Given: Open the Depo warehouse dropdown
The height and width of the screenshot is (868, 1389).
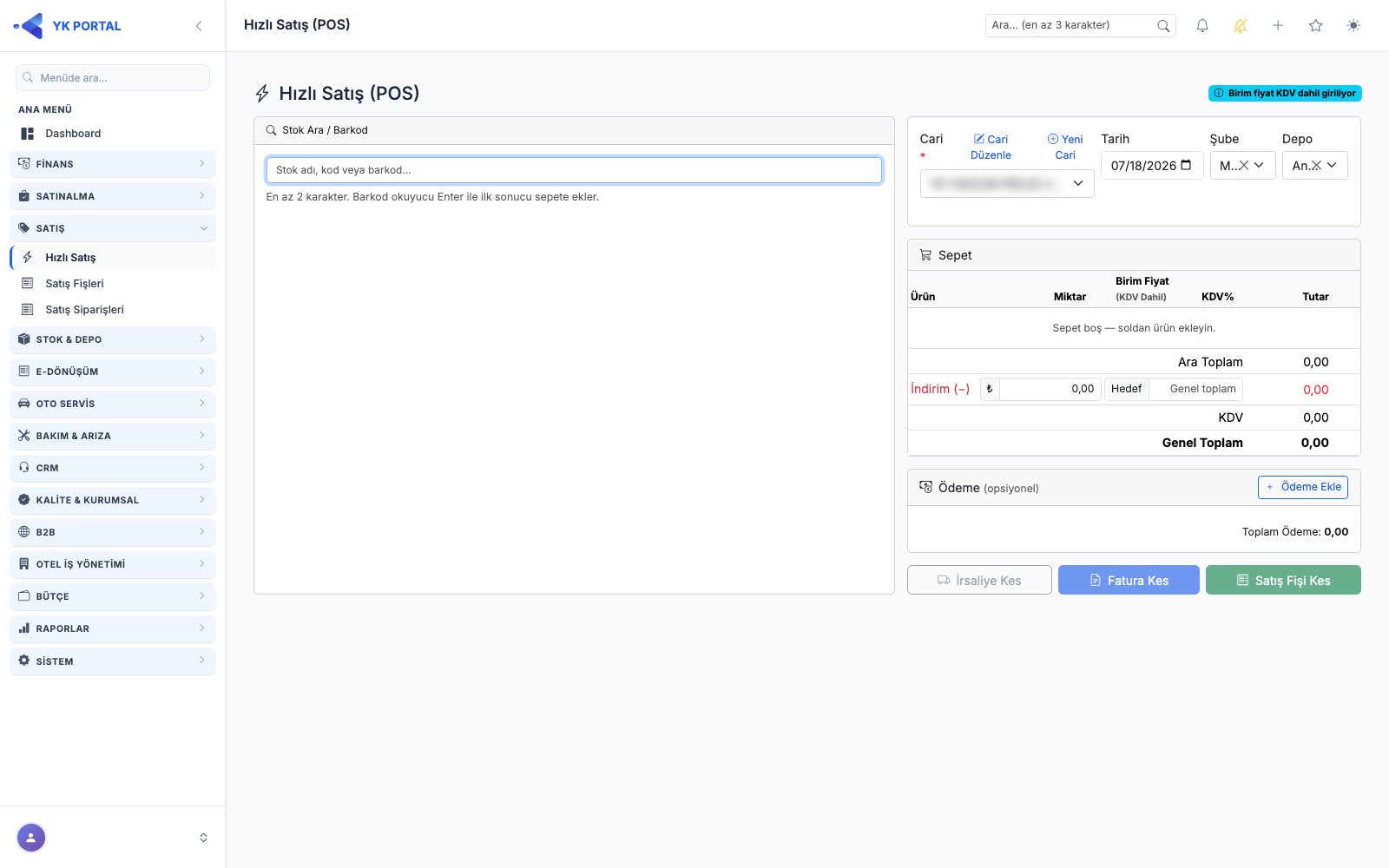Looking at the screenshot, I should [1314, 165].
